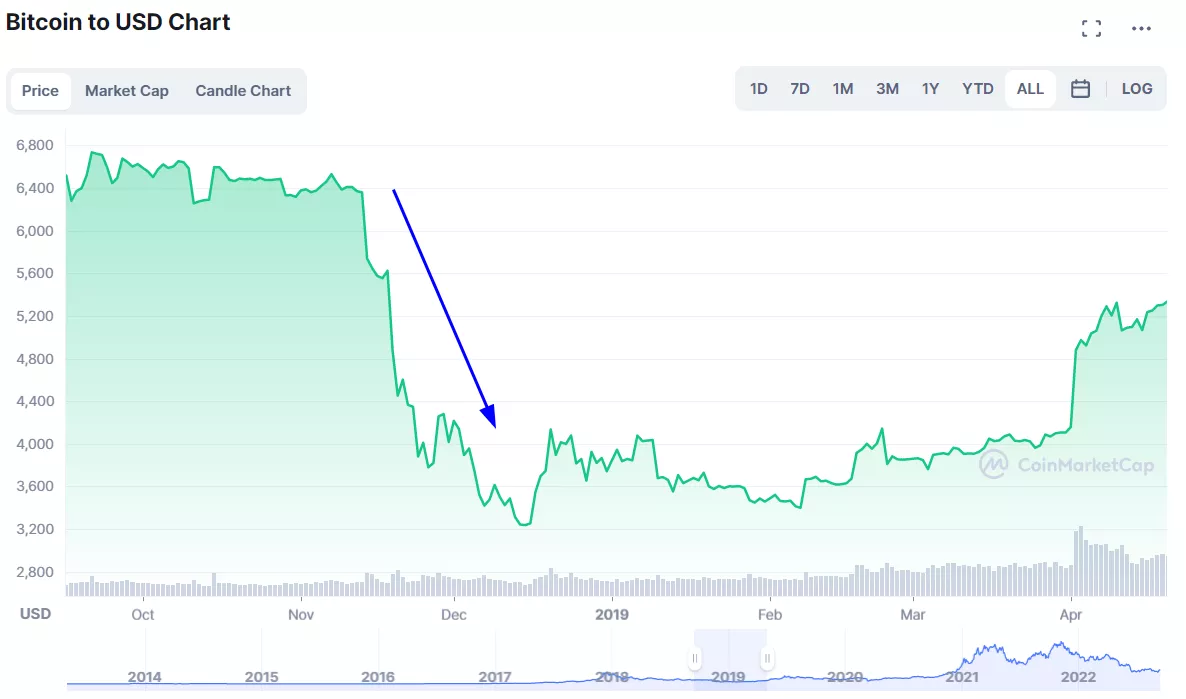The image size is (1186, 699).
Task: Switch to the Market Cap tab
Action: 127,91
